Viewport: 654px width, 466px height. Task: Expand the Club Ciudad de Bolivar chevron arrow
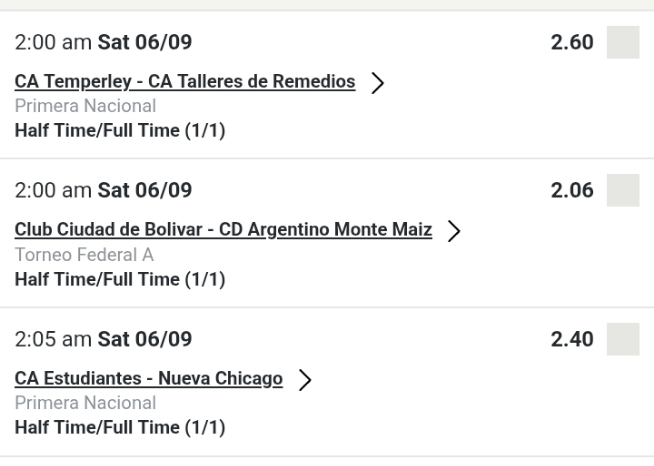[454, 231]
